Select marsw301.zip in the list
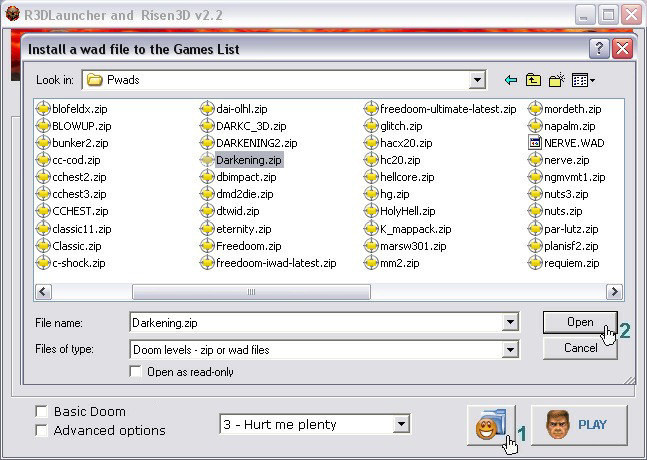This screenshot has width=647, height=460. [413, 246]
